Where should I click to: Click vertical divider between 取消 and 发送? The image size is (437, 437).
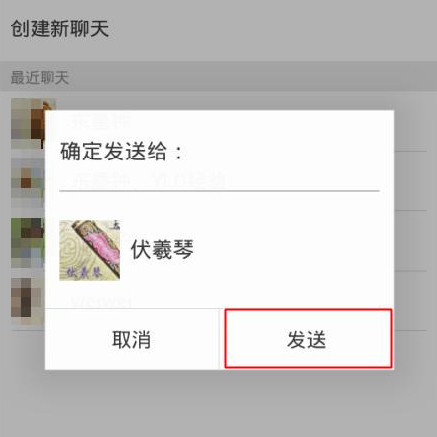coord(219,339)
